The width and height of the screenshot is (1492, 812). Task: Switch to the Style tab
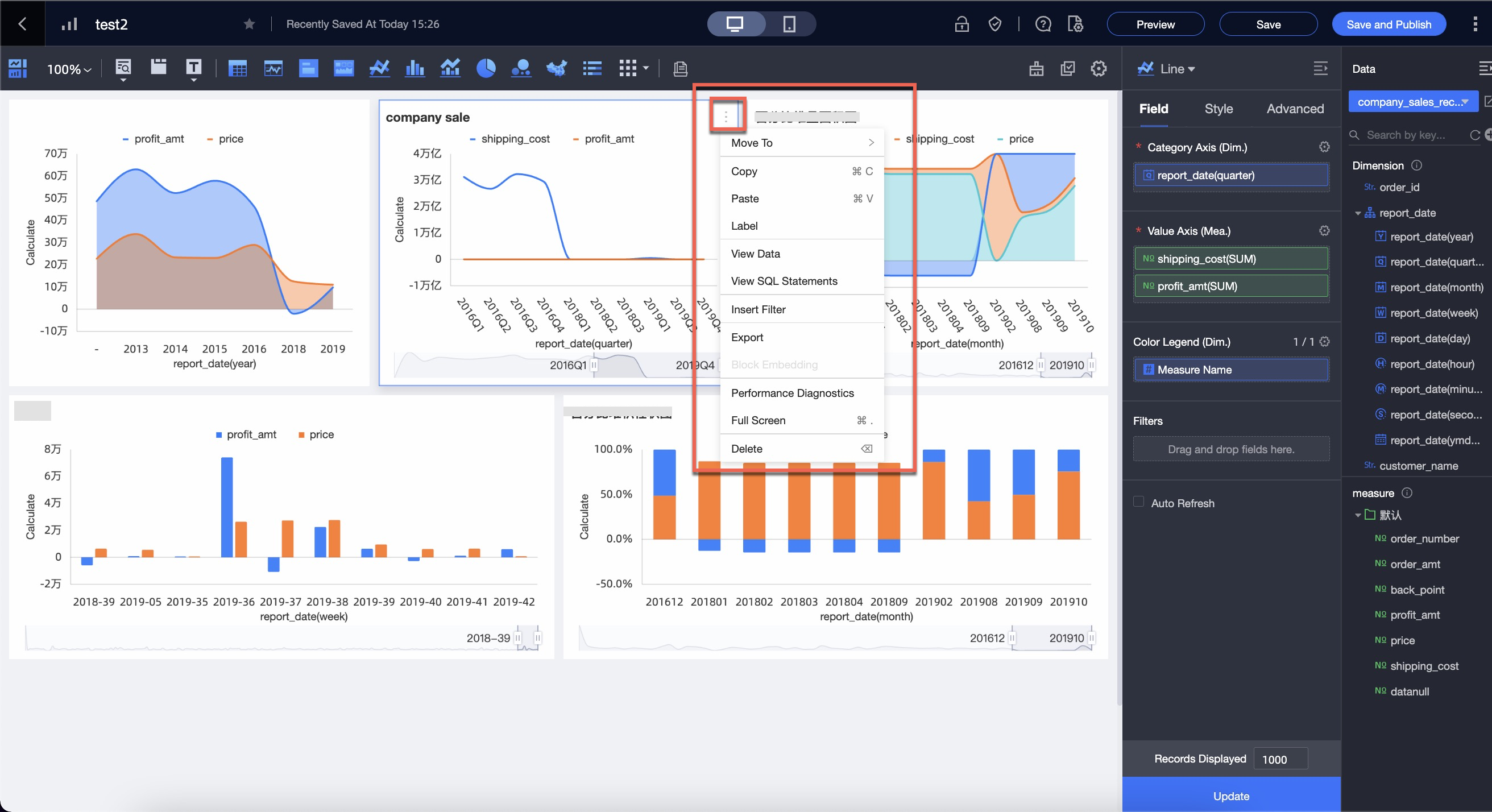click(1218, 109)
